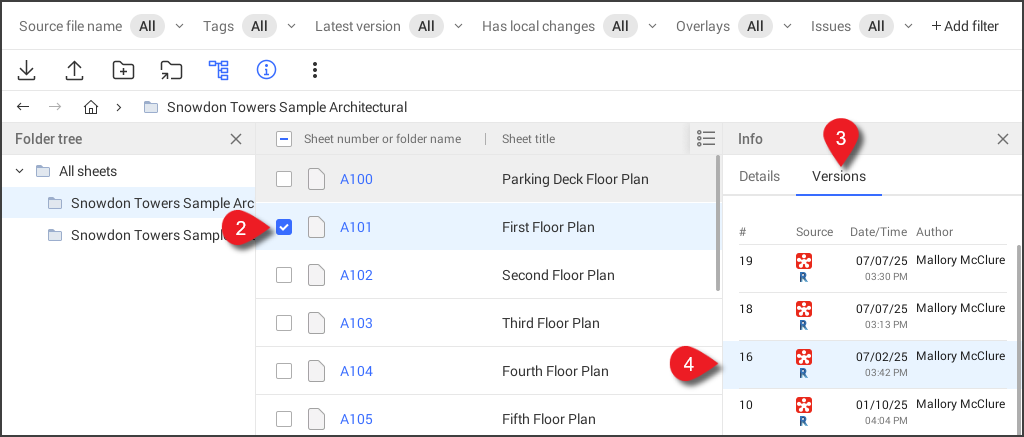Collapse the All sheets tree node
Viewport: 1024px width, 437px height.
20,171
